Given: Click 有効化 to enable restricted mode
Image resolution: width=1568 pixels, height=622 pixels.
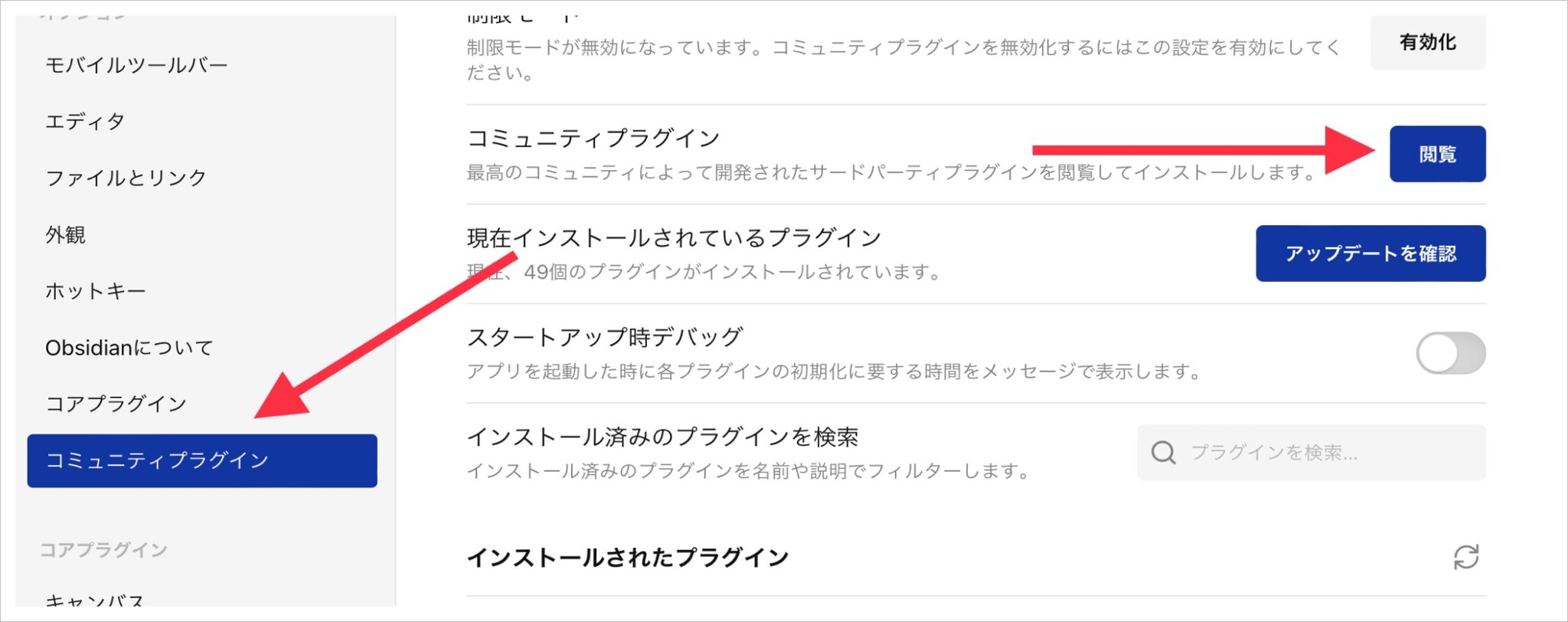Looking at the screenshot, I should [x=1426, y=43].
